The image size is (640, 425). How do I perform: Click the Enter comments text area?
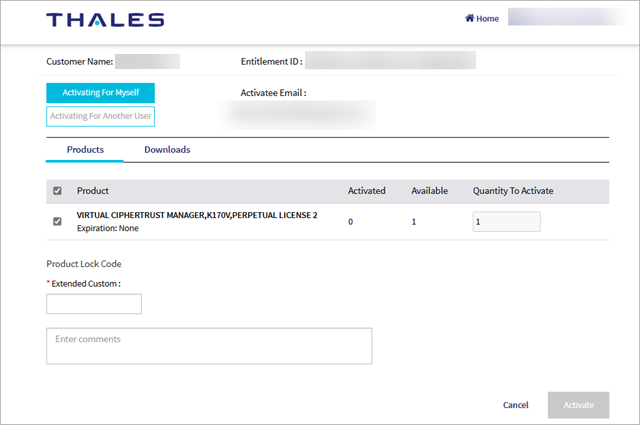209,346
